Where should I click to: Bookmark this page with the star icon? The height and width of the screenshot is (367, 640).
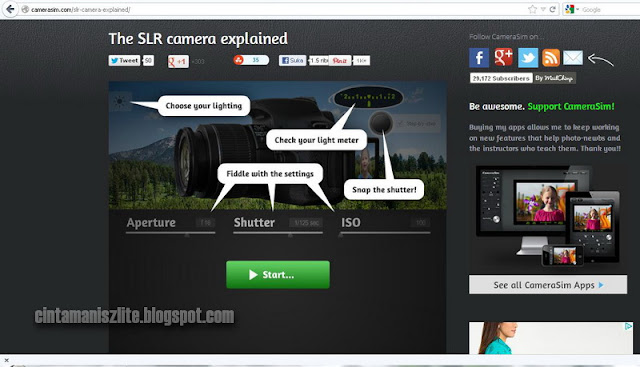(532, 9)
